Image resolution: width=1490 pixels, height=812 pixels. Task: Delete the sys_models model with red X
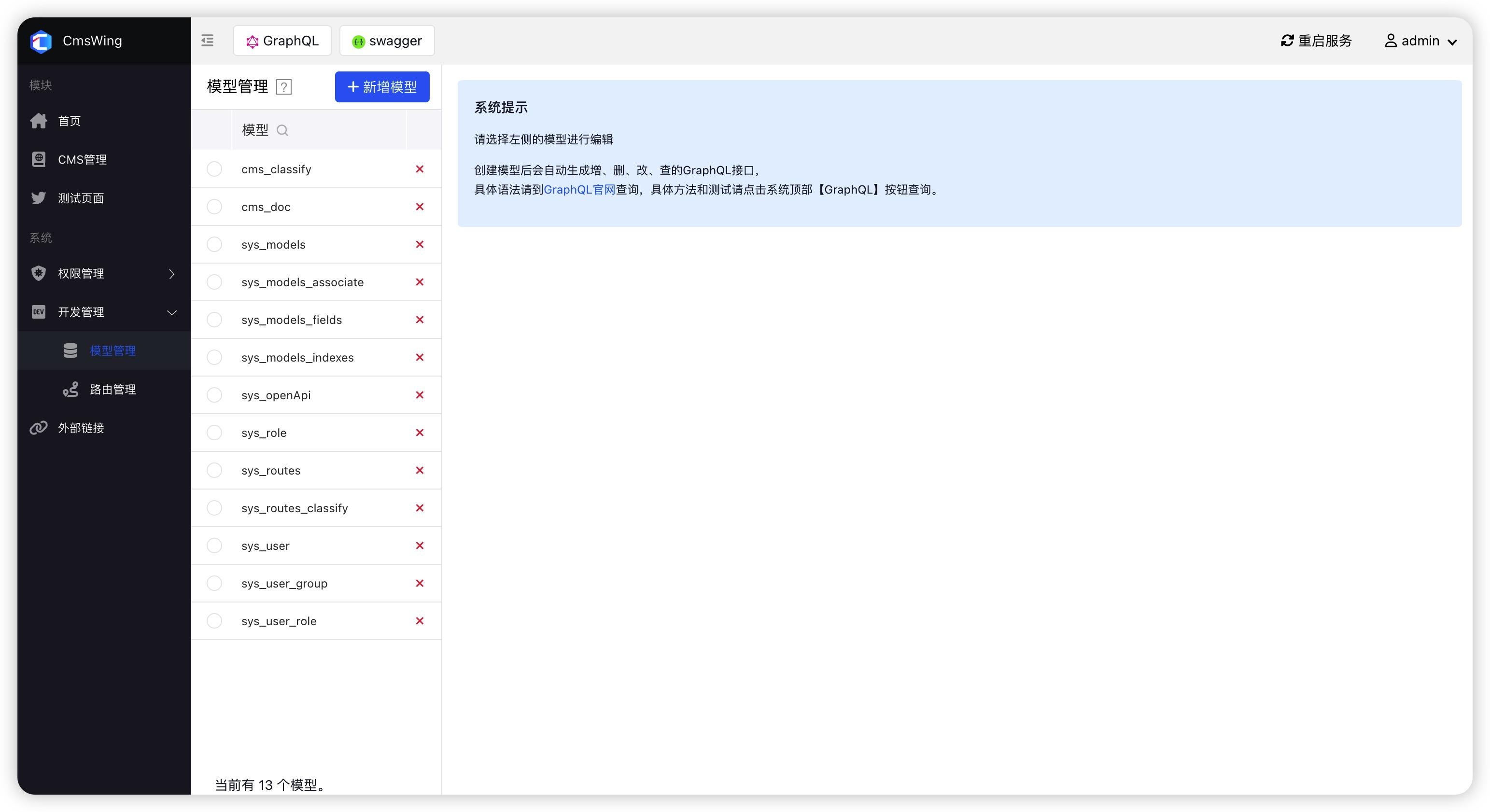click(420, 244)
